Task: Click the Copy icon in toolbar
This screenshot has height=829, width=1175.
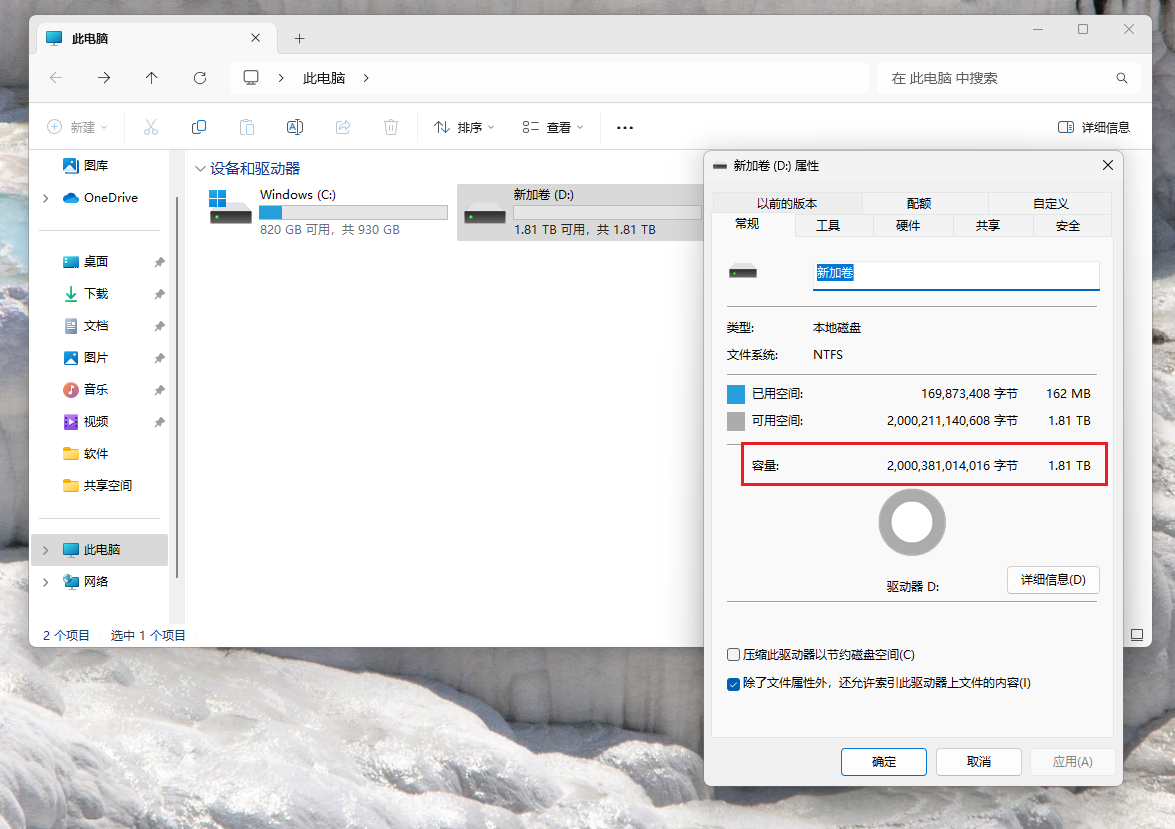Action: [199, 127]
